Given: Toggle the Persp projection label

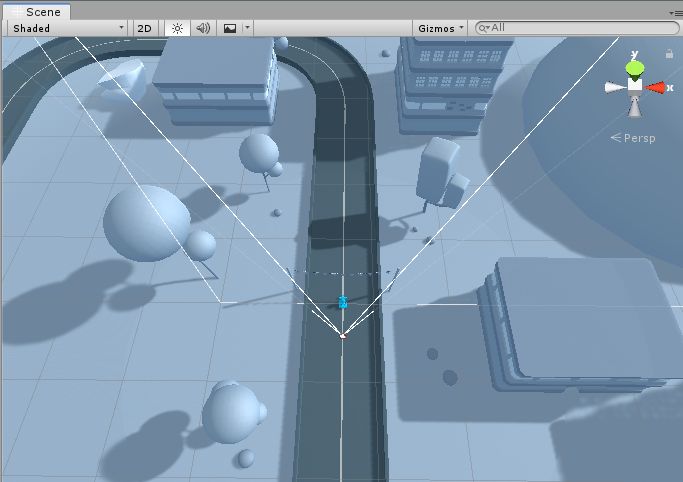Looking at the screenshot, I should tap(633, 138).
